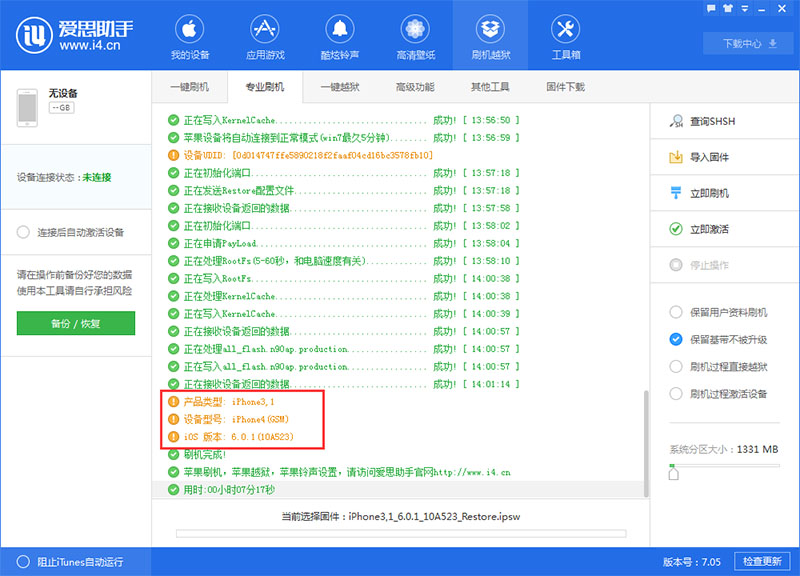The image size is (800, 576).
Task: Open 应用游戏 (Apps & Games) section
Action: [x=266, y=37]
